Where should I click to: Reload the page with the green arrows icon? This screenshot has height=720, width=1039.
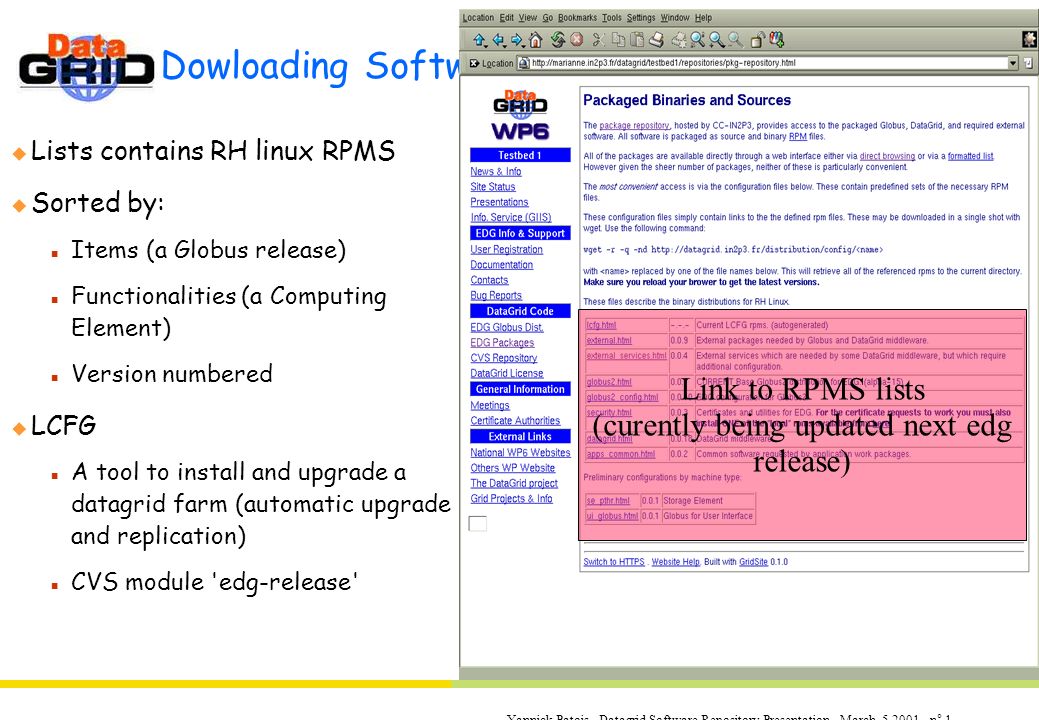point(558,40)
